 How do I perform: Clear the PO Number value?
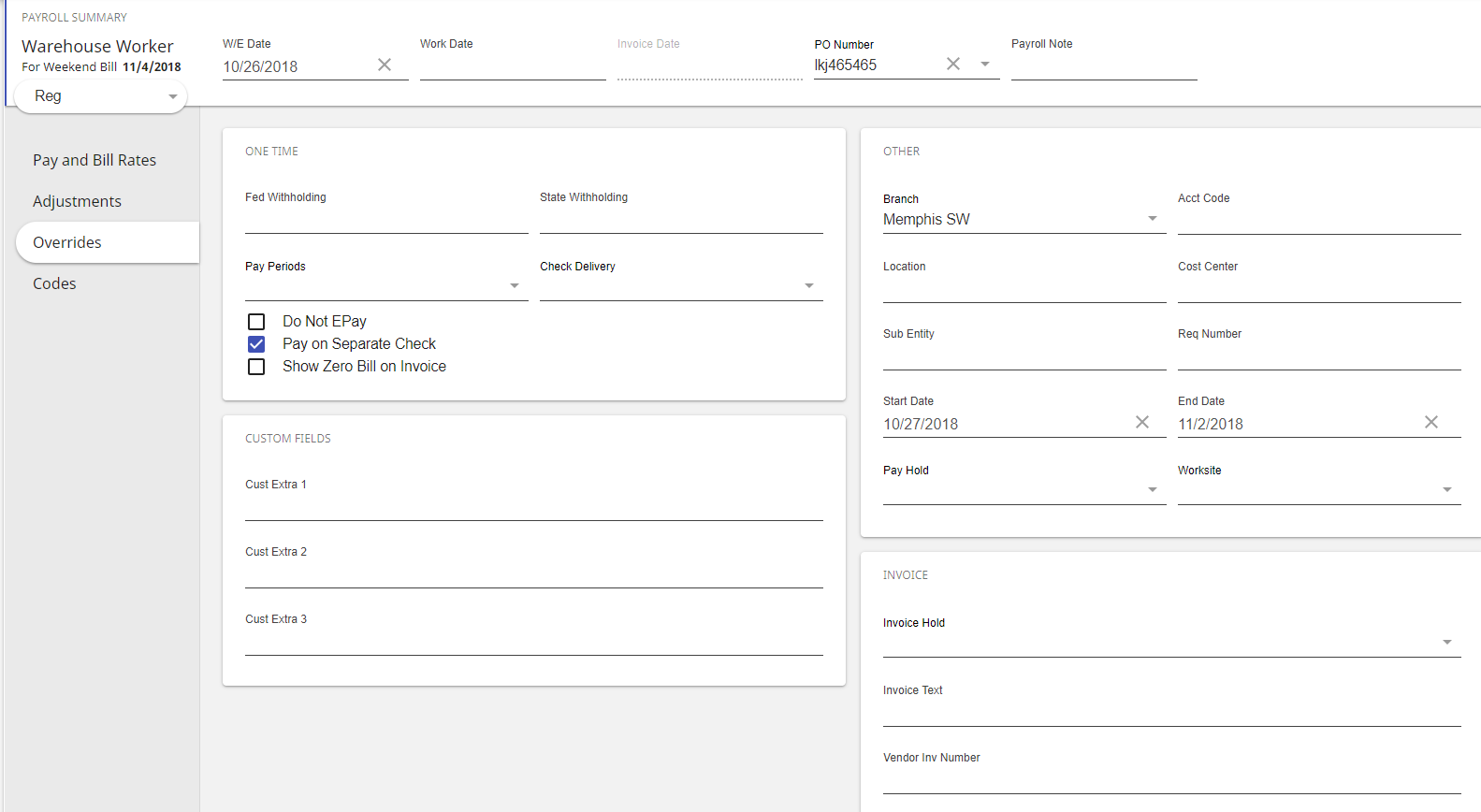tap(953, 64)
